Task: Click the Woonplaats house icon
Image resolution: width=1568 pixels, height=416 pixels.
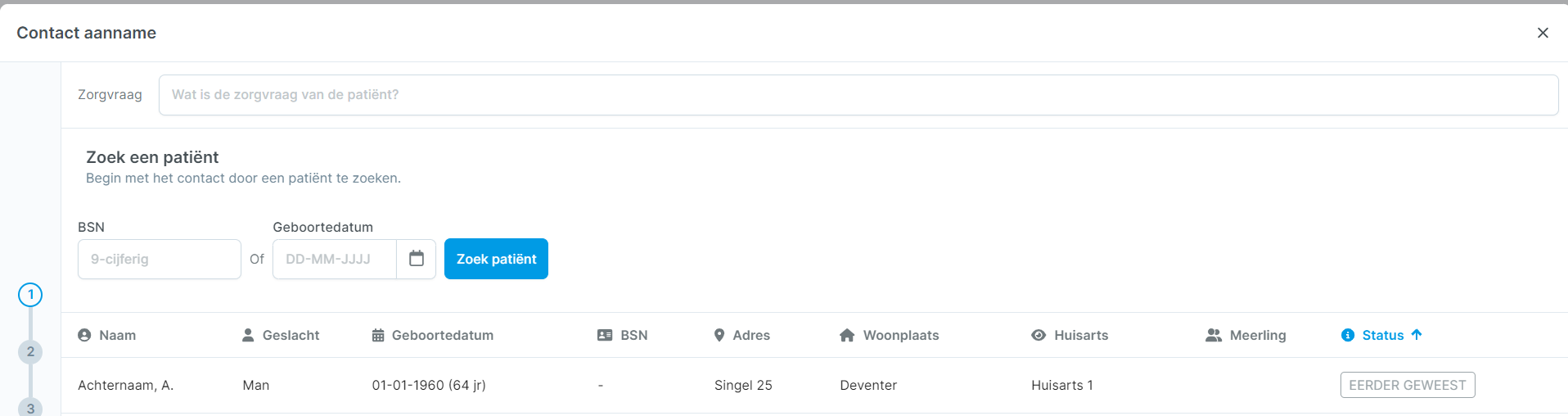Action: click(x=847, y=335)
